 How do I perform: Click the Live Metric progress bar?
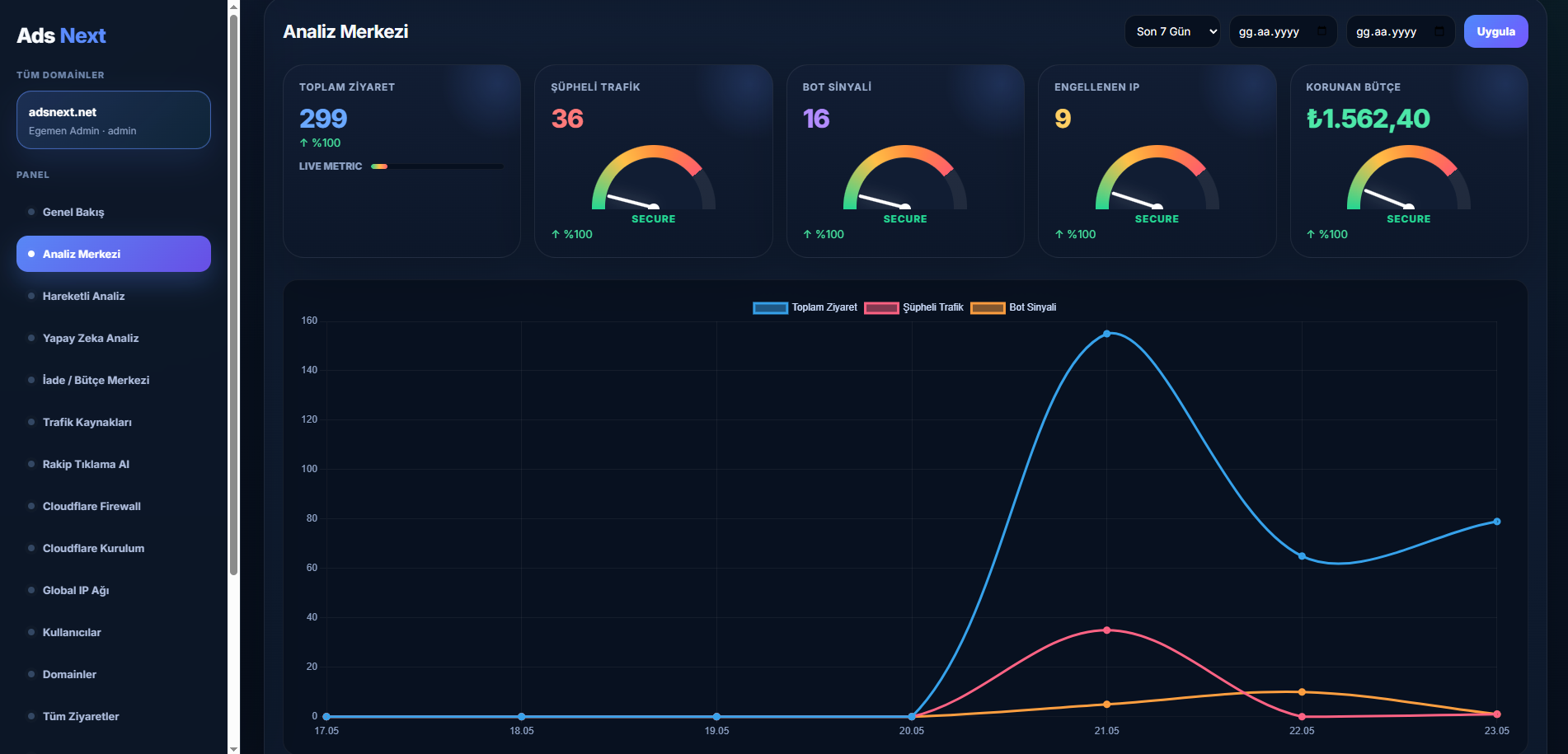point(437,166)
